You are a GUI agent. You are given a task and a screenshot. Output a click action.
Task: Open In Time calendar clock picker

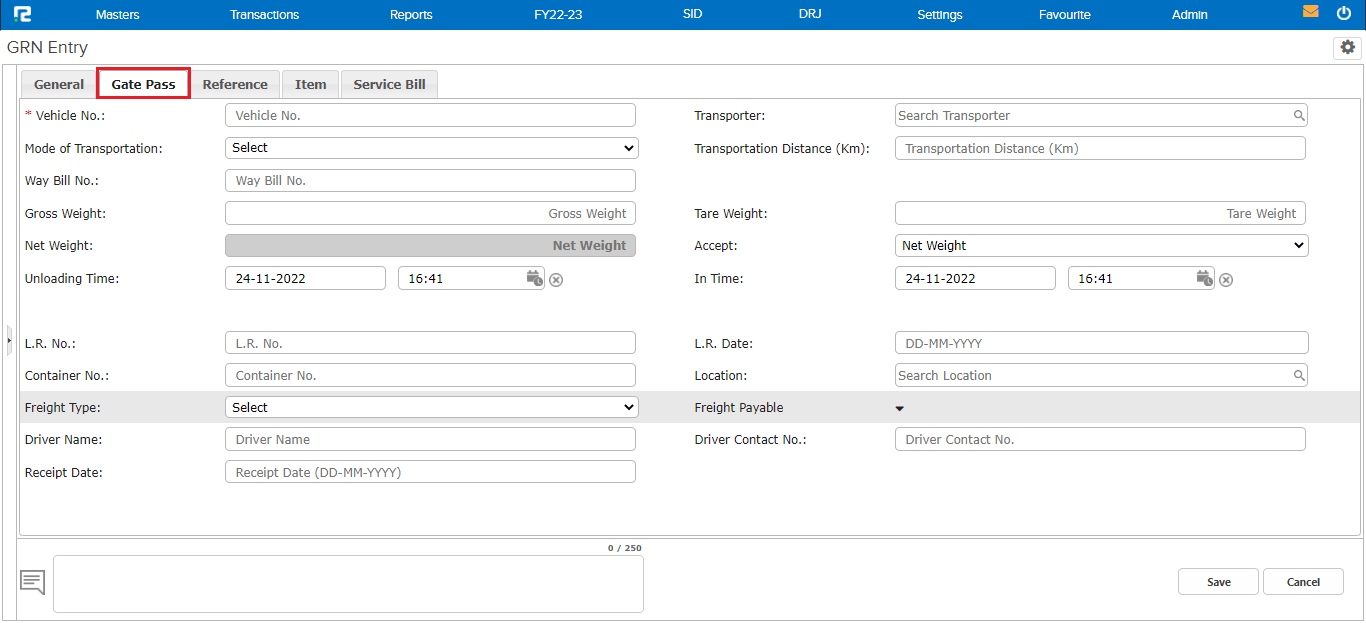tap(1205, 278)
